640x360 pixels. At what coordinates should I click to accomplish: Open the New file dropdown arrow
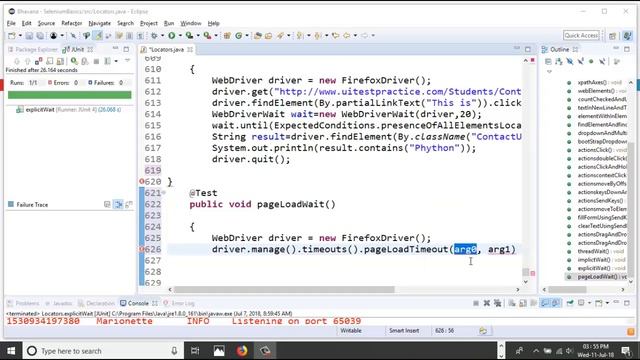(x=20, y=36)
